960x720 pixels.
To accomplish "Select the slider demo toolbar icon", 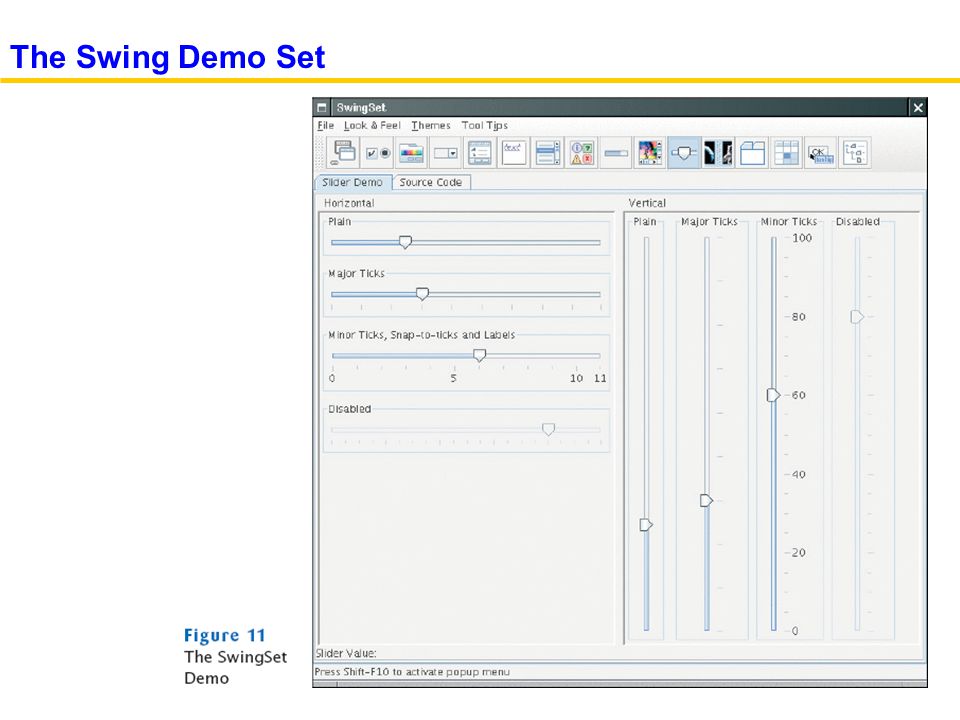I will (684, 152).
